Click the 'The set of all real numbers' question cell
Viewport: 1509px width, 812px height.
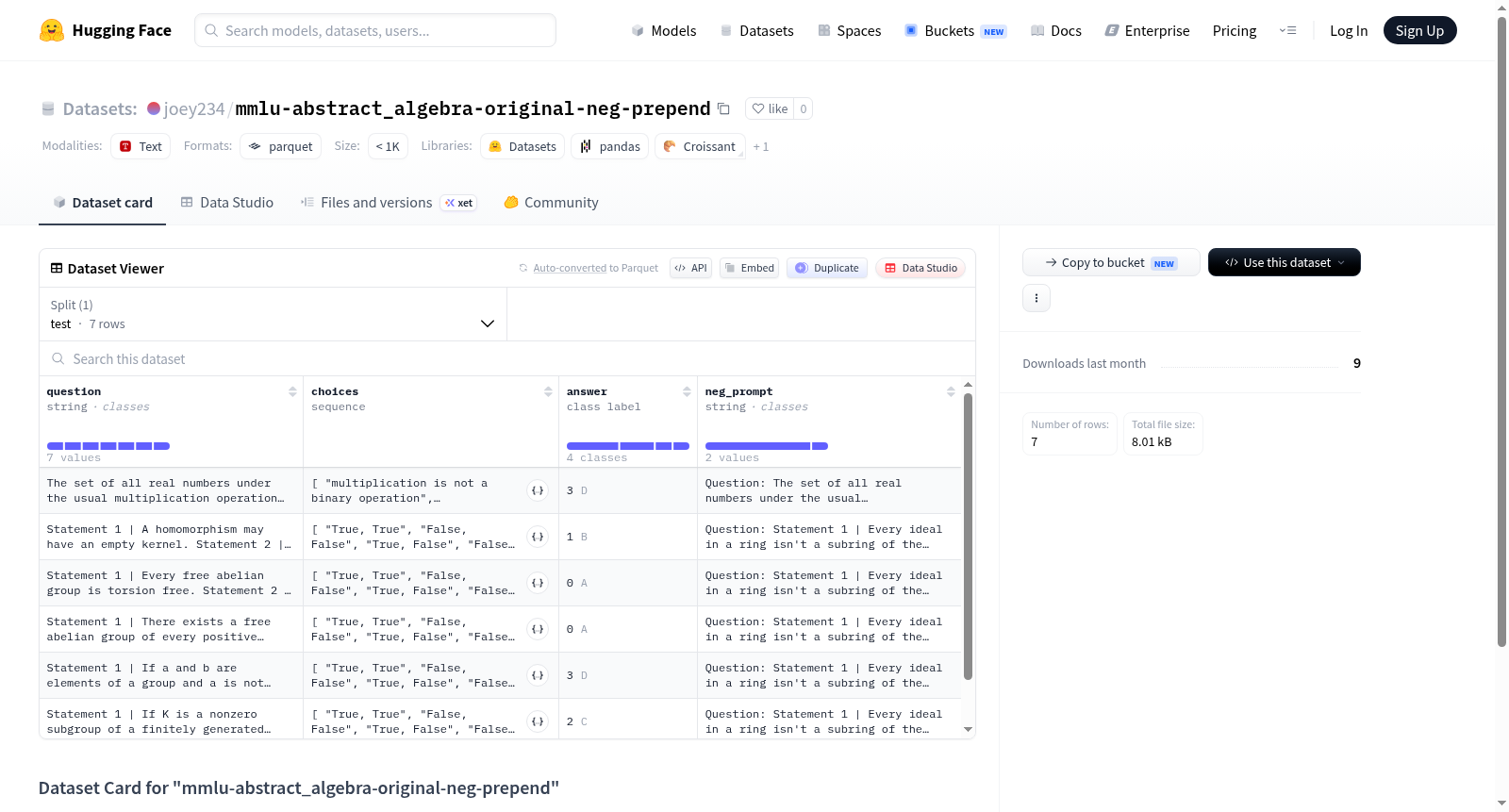point(171,490)
